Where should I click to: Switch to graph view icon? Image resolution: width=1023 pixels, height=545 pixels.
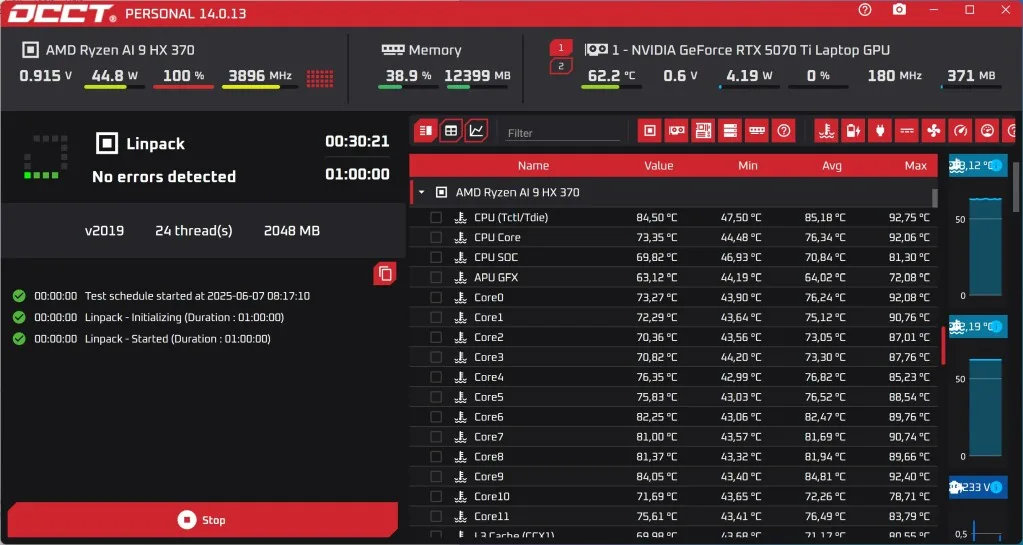pos(477,131)
